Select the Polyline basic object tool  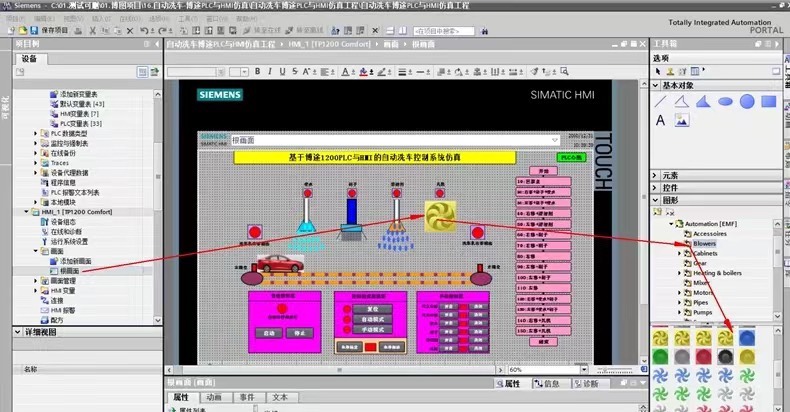click(681, 101)
